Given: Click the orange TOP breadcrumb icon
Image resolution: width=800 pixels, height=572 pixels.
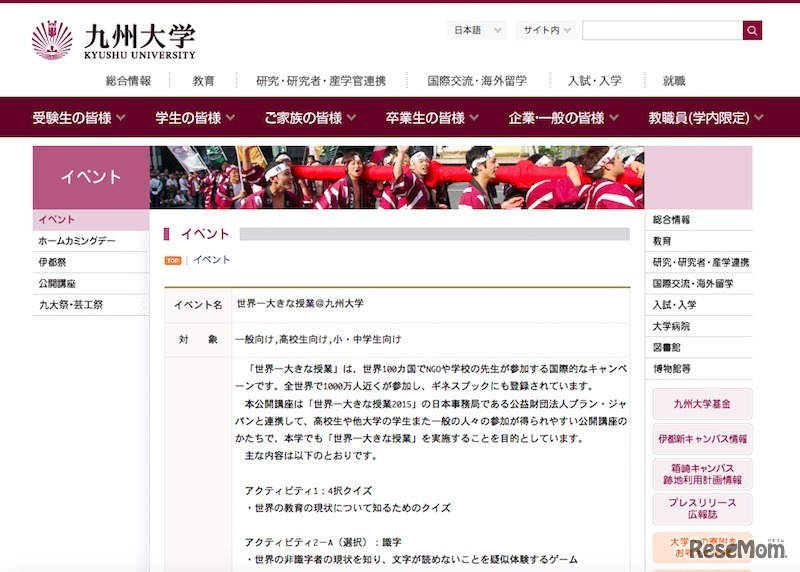Looking at the screenshot, I should tap(173, 261).
